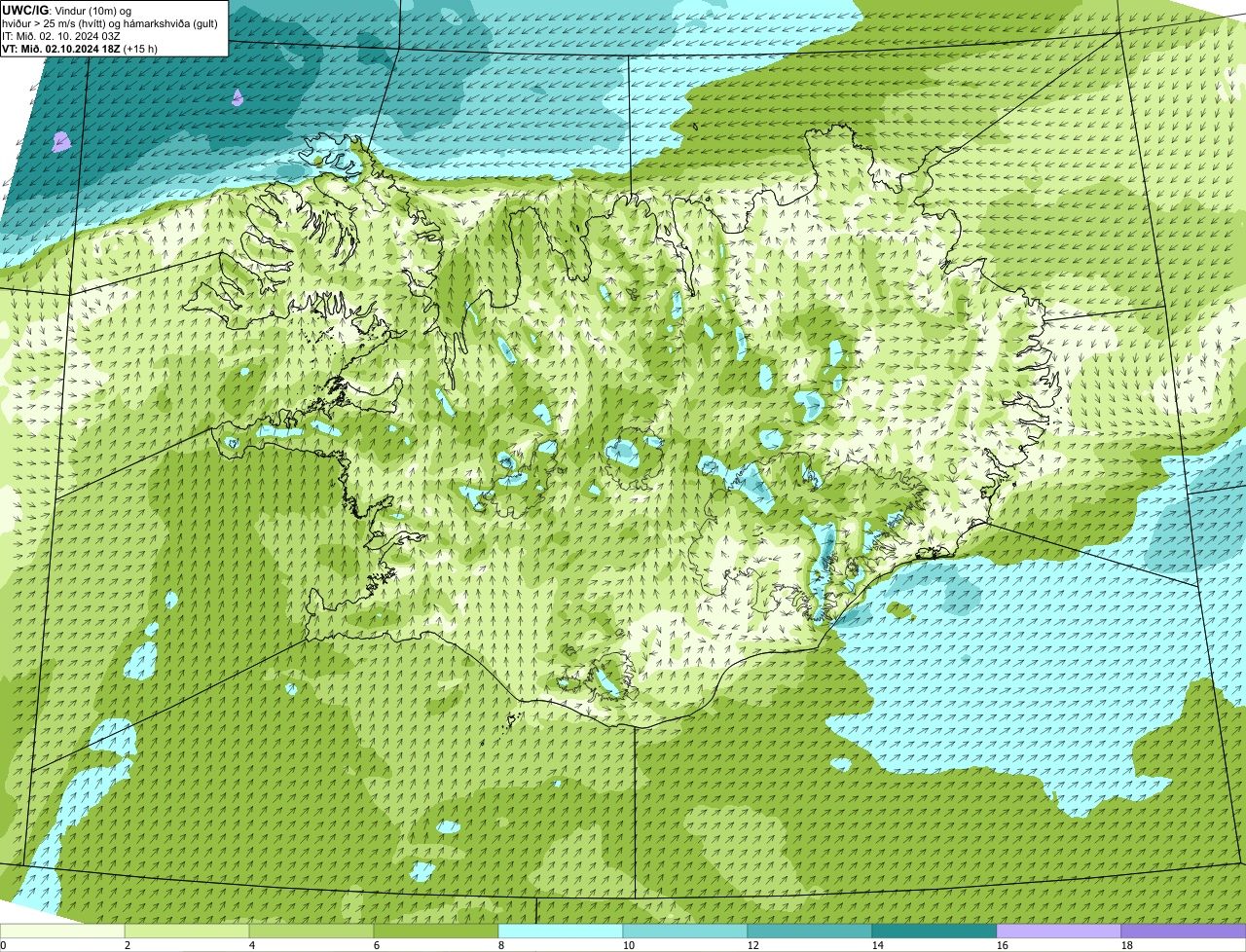Screen dimensions: 1246x952
Task: Select the above-18 m/s purple legend swatch
Action: pyautogui.click(x=1184, y=932)
